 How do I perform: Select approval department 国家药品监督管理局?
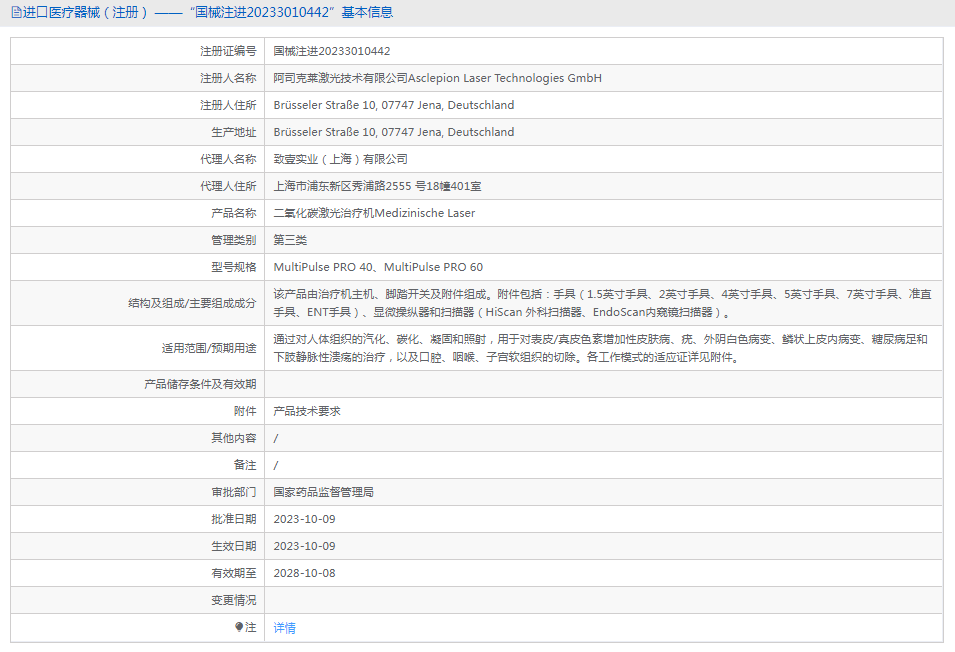(x=323, y=492)
